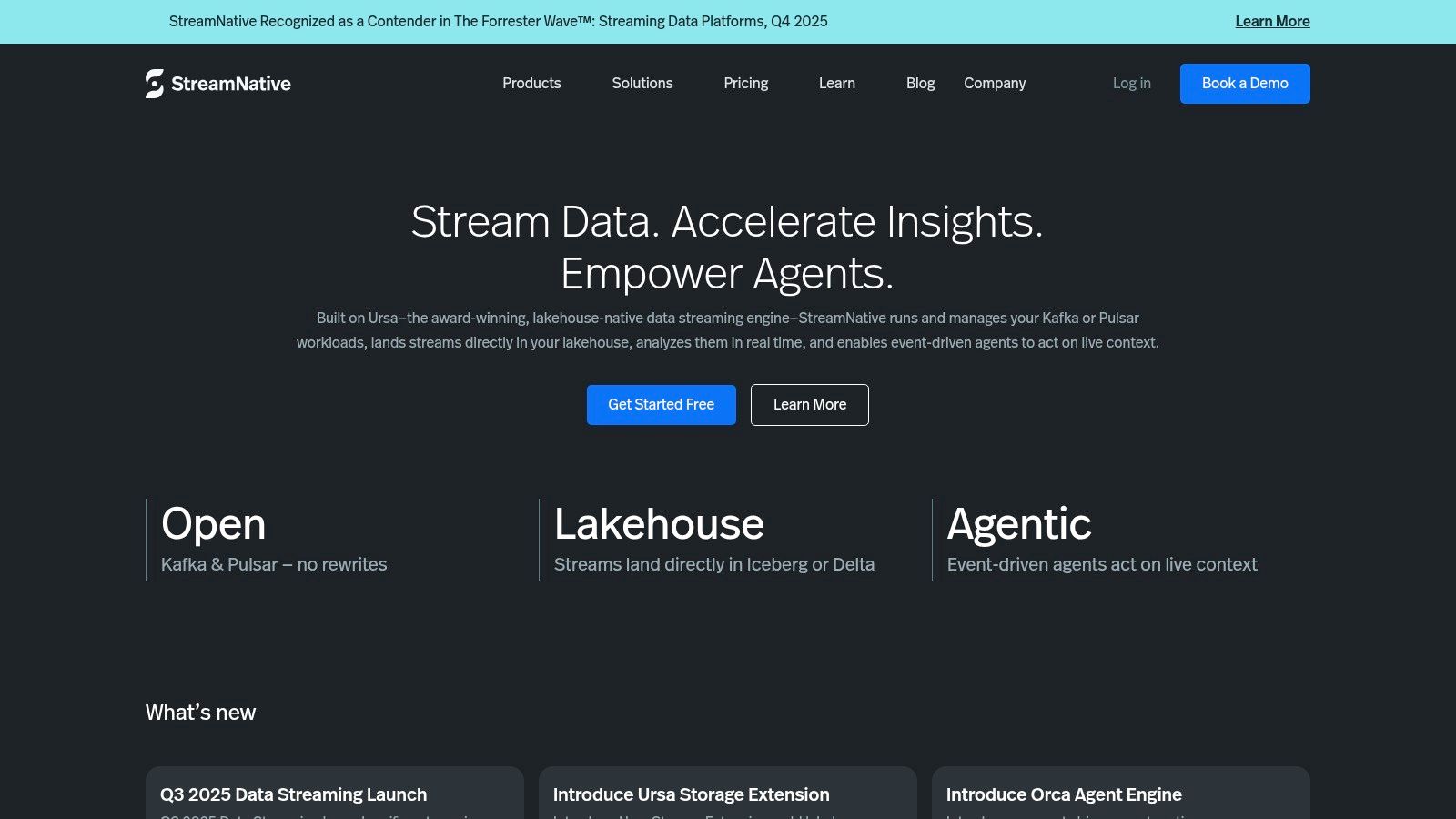The width and height of the screenshot is (1456, 819).
Task: Select the Agentic feature block
Action: [1101, 537]
